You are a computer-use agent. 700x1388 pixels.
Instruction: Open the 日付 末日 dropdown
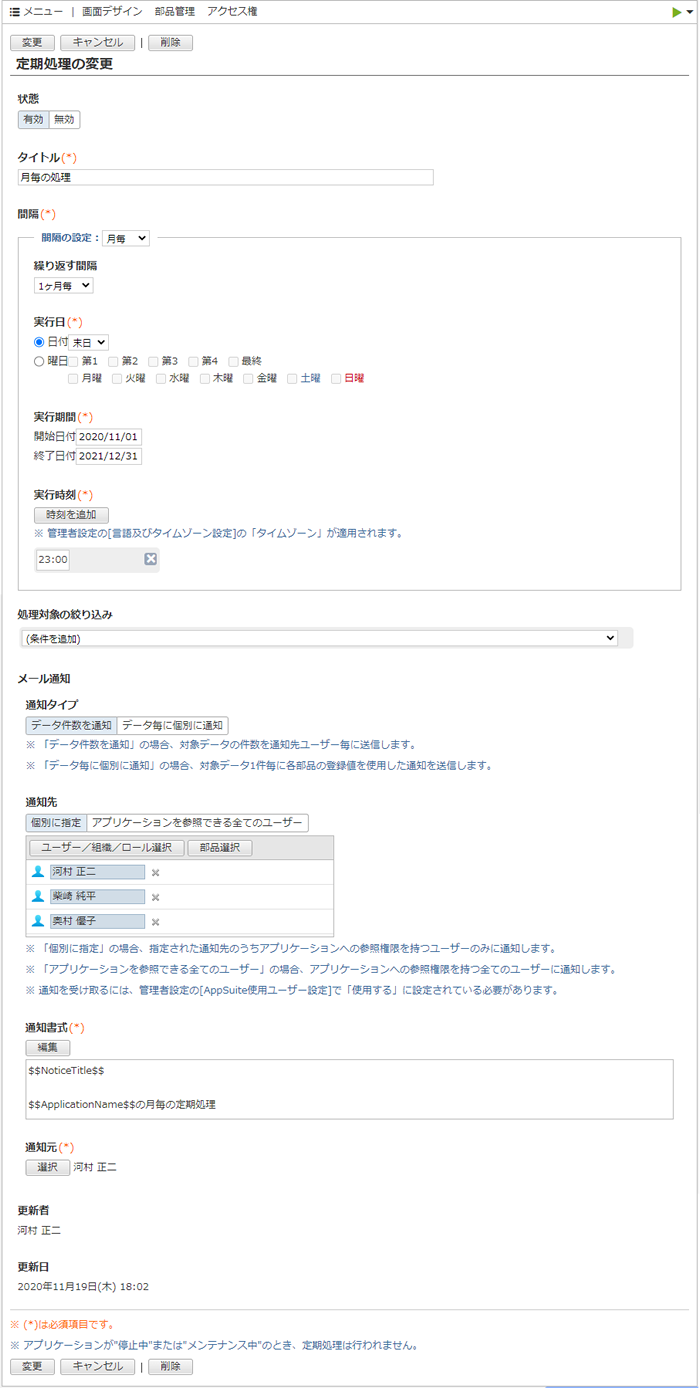tap(89, 342)
